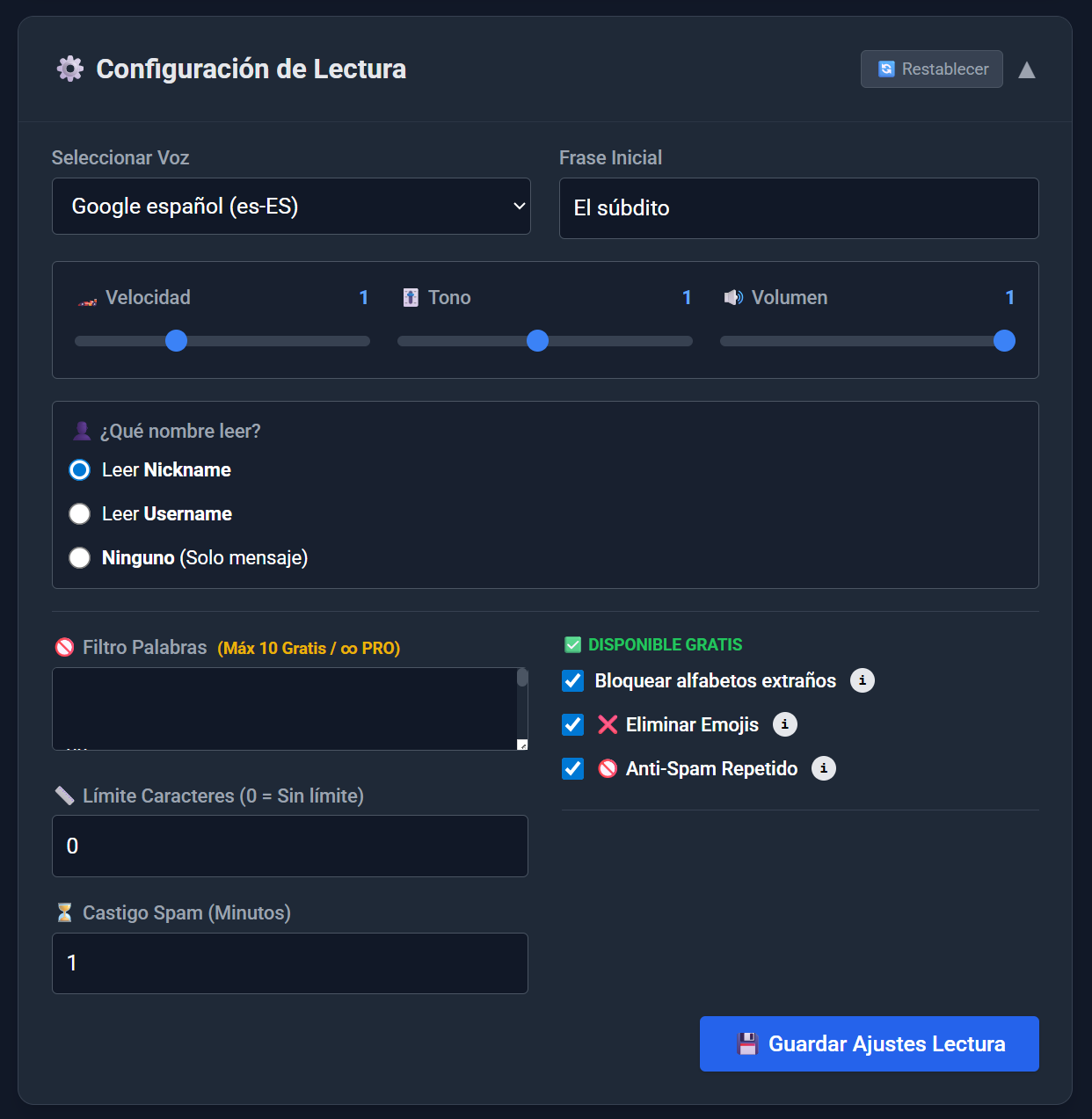
Task: Disable the Eliminar Emojis checkbox
Action: tap(573, 724)
